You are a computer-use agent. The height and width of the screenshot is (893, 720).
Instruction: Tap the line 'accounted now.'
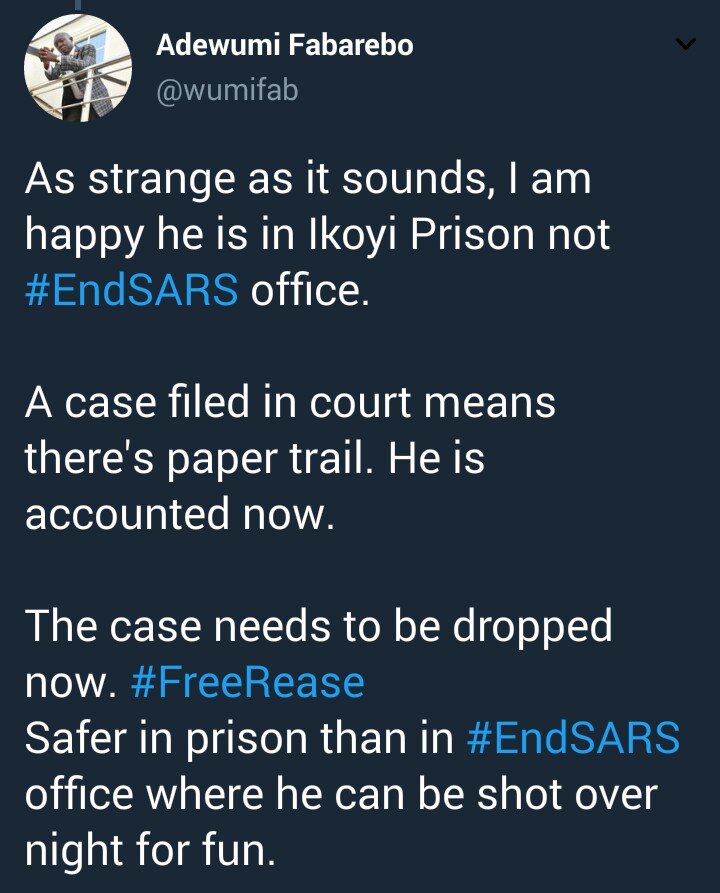click(179, 515)
